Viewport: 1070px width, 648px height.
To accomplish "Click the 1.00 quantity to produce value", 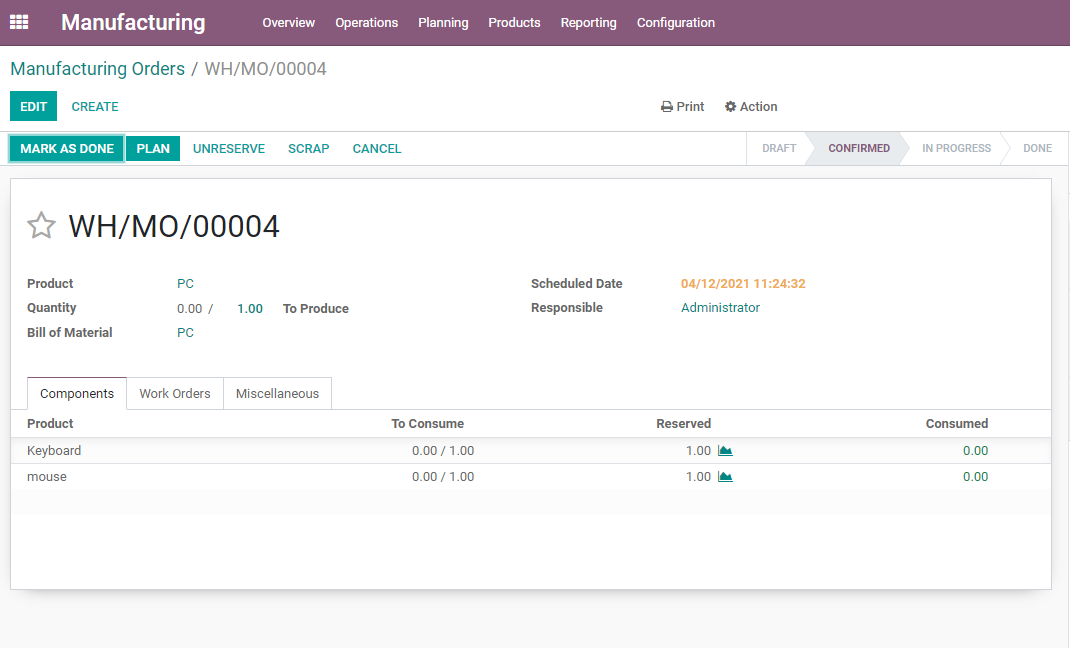I will coord(250,309).
